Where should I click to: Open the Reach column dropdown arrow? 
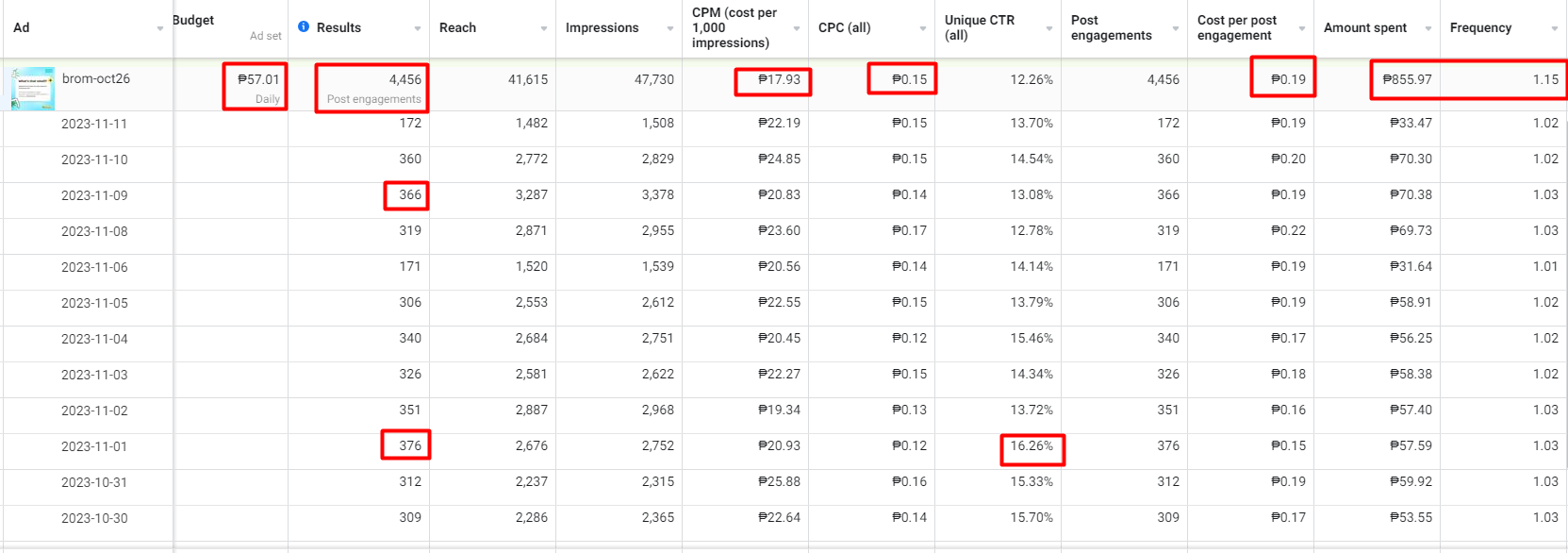pos(544,28)
